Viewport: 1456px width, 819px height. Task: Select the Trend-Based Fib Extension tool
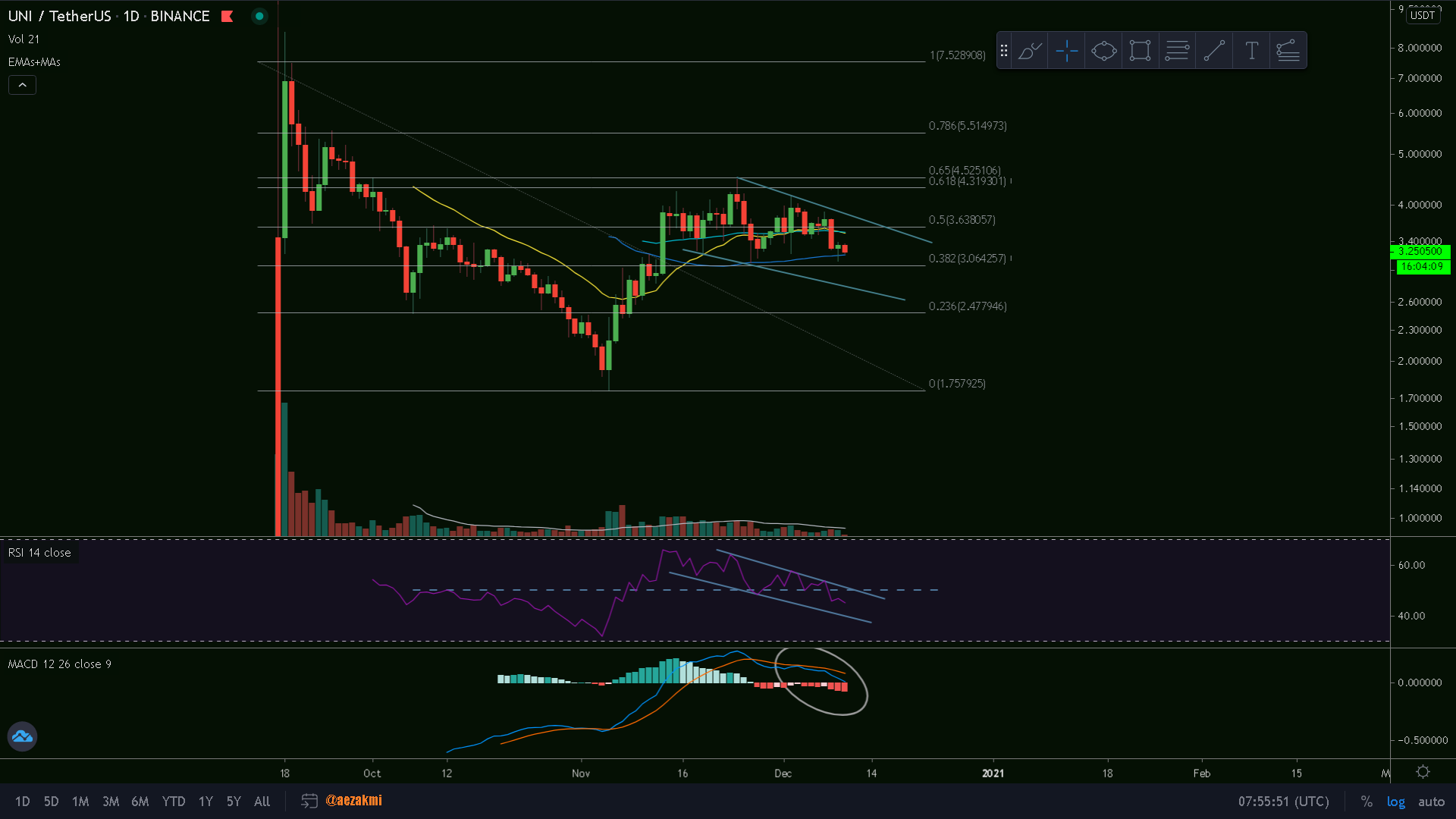(1288, 51)
